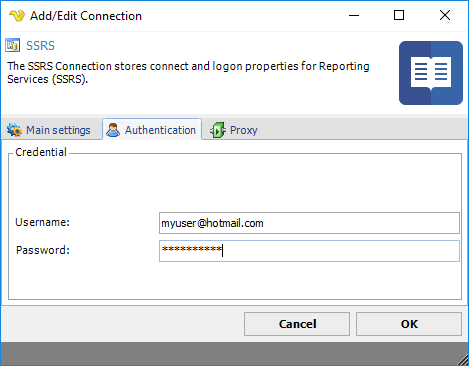Viewport: 469px width, 366px height.
Task: Click the Username label
Action: click(x=43, y=222)
